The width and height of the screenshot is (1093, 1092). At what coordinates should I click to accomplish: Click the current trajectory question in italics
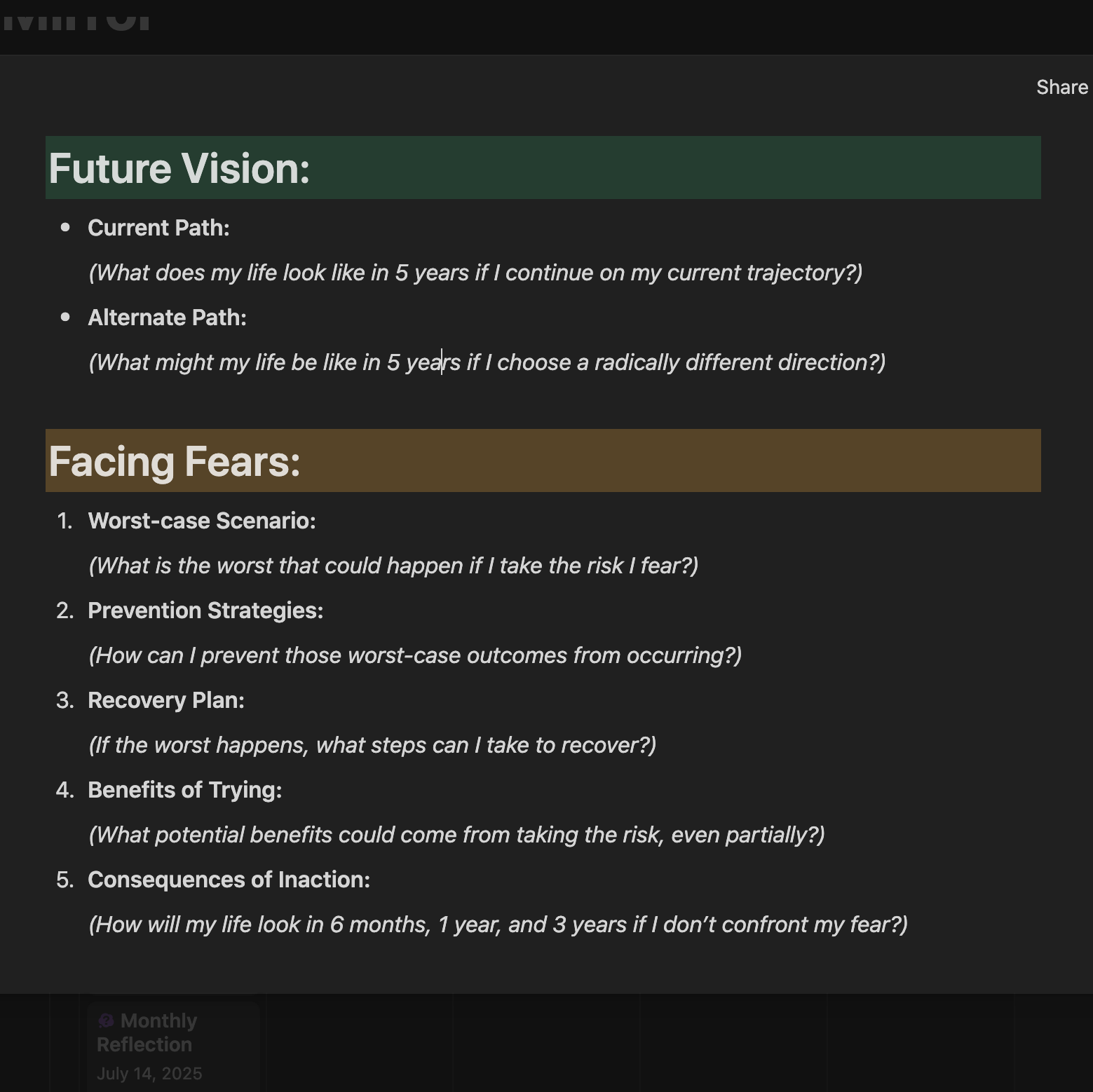point(475,273)
